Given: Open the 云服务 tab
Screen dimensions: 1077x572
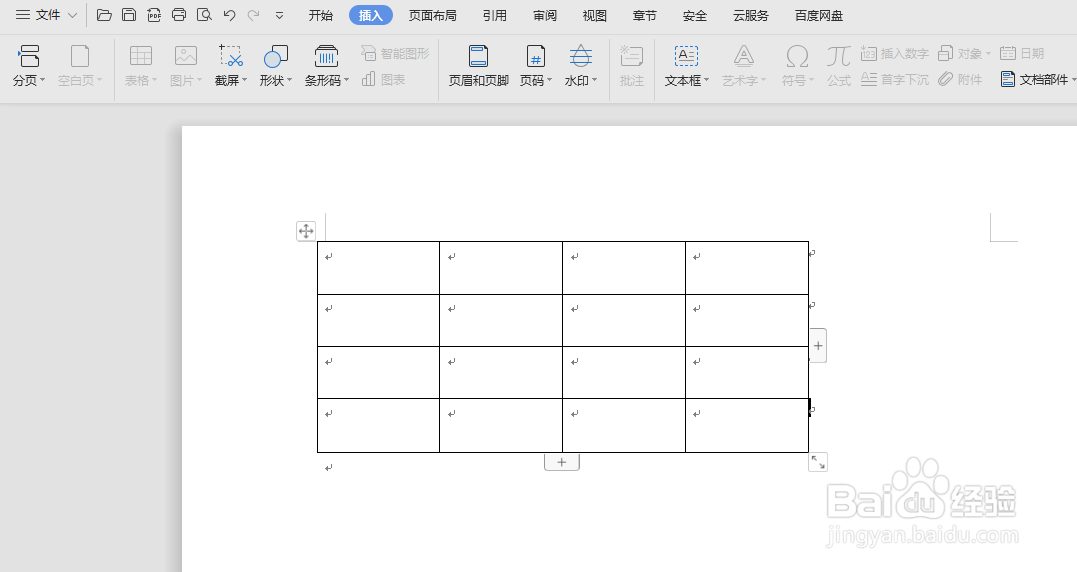Looking at the screenshot, I should tap(751, 15).
